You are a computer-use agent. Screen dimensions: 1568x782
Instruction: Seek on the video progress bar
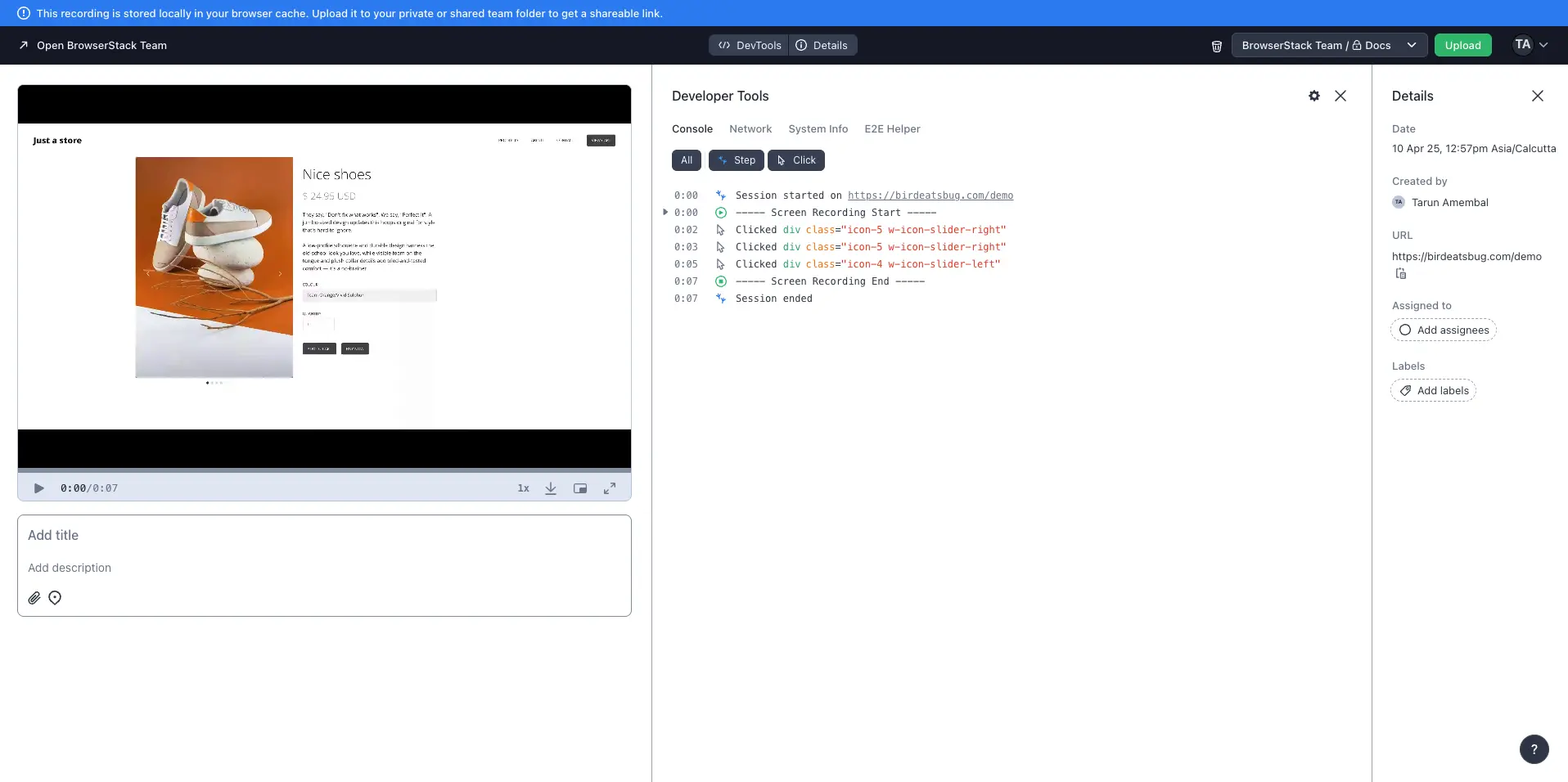tap(324, 470)
